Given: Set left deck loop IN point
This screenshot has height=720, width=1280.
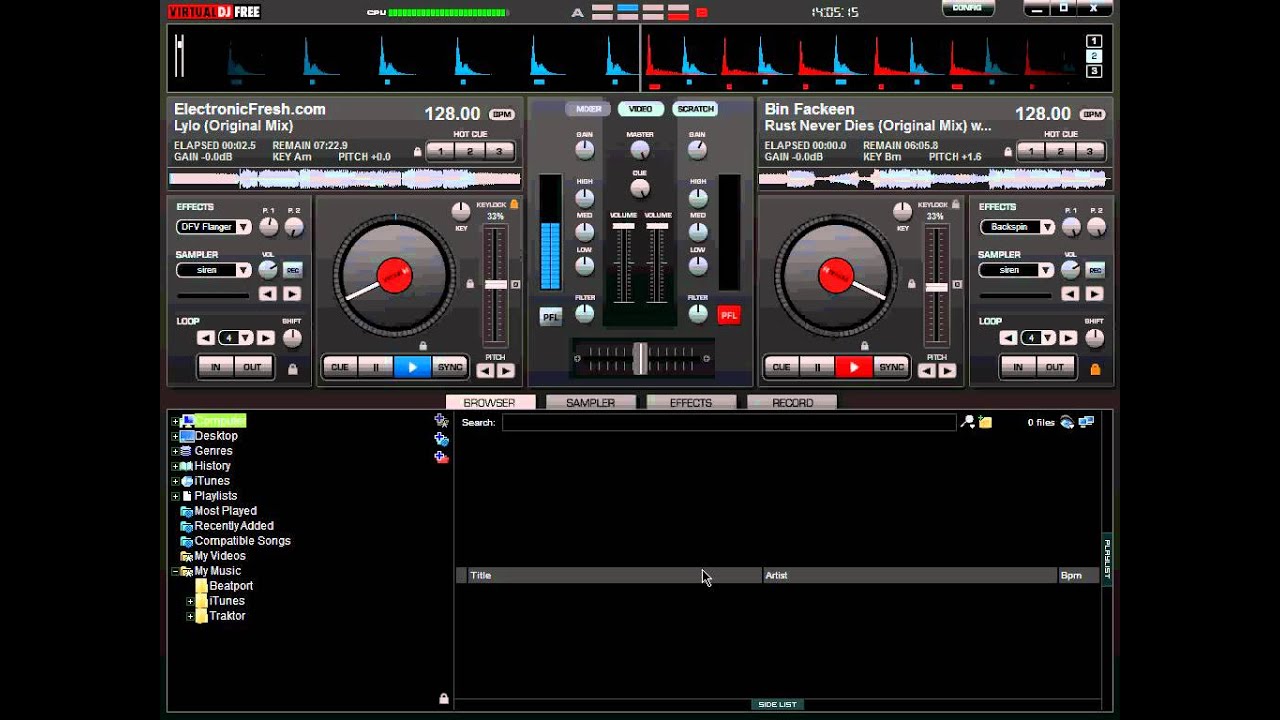Looking at the screenshot, I should [215, 367].
